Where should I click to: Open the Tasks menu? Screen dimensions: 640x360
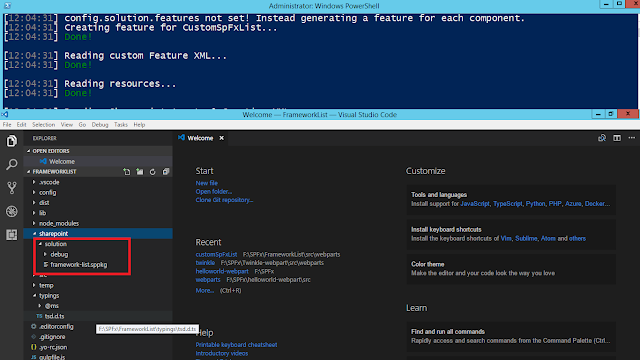pos(121,124)
